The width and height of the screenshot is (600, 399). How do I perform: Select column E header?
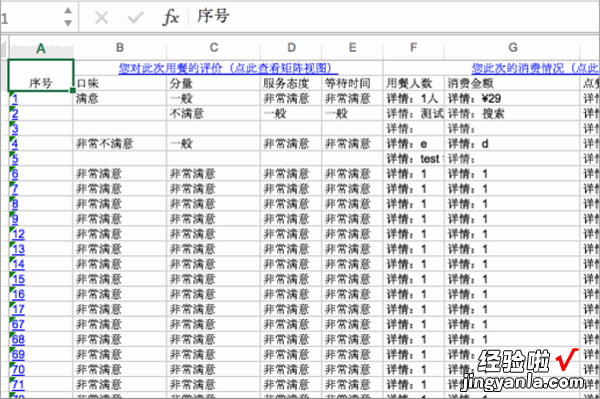pos(352,48)
